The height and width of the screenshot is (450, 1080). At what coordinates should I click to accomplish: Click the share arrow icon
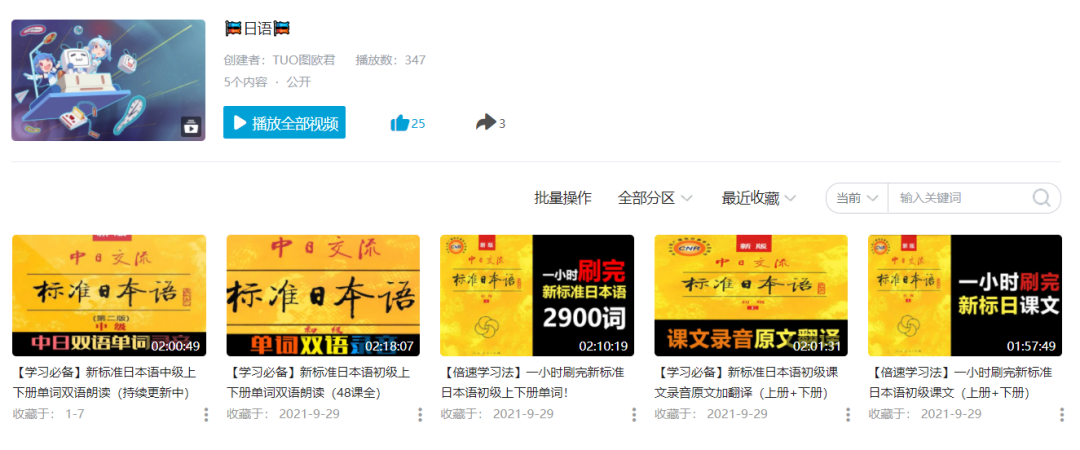486,123
